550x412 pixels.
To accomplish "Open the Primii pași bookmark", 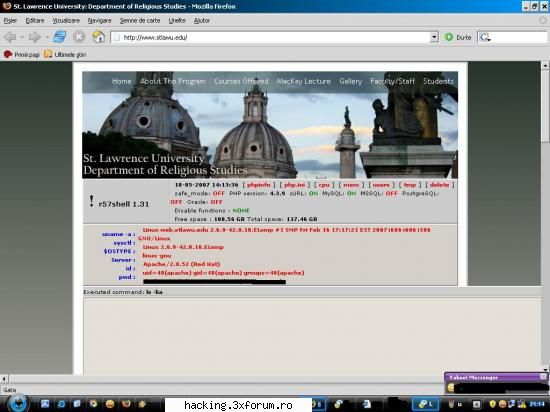I will click(x=21, y=54).
